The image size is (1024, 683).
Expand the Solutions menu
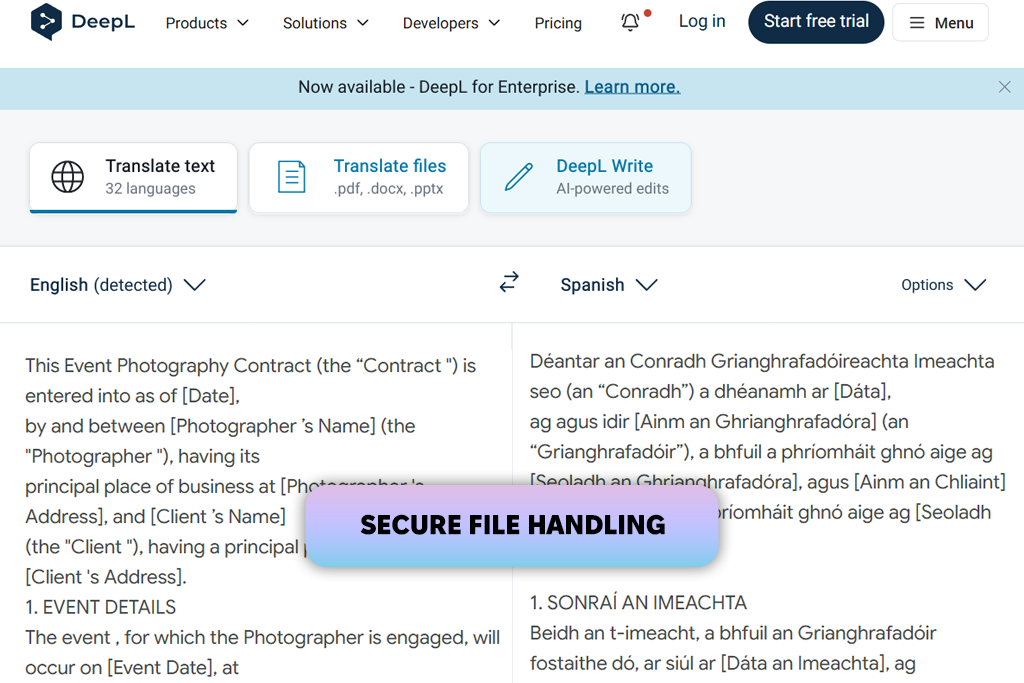(325, 23)
